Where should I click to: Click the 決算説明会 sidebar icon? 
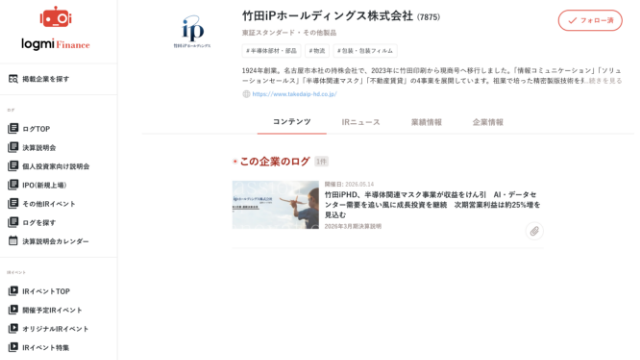click(x=13, y=147)
